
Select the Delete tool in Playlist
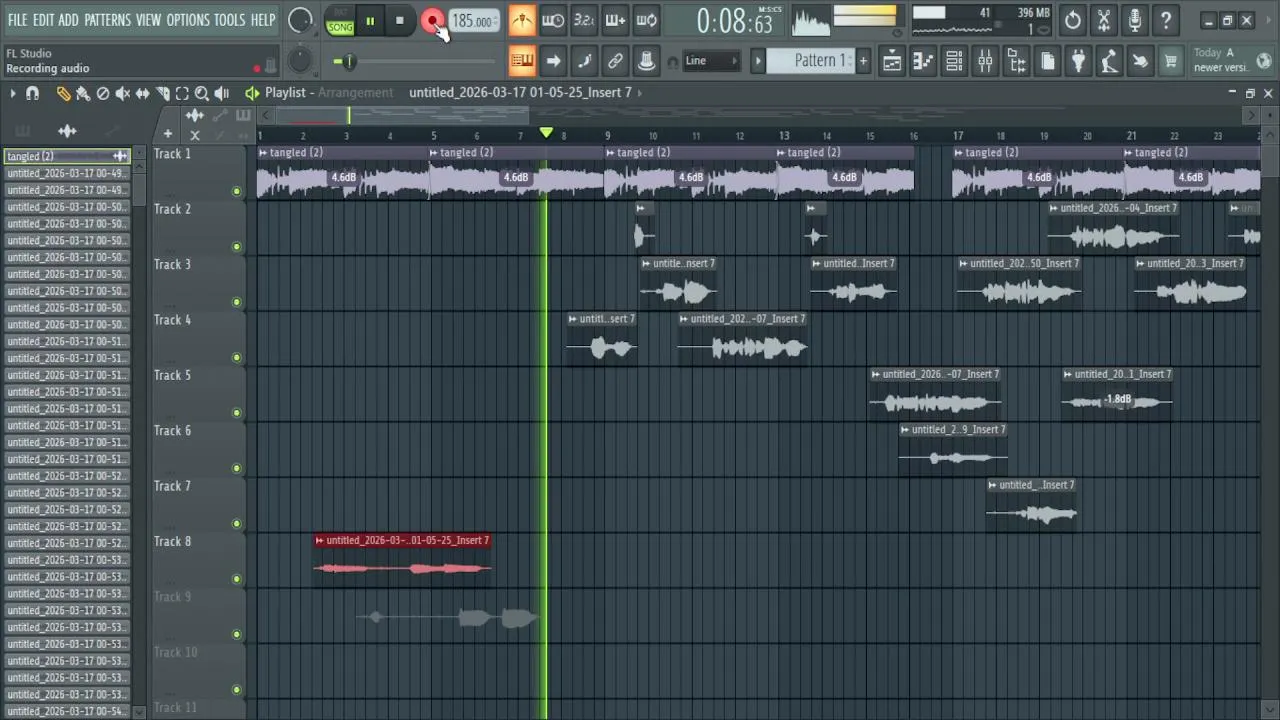[103, 93]
